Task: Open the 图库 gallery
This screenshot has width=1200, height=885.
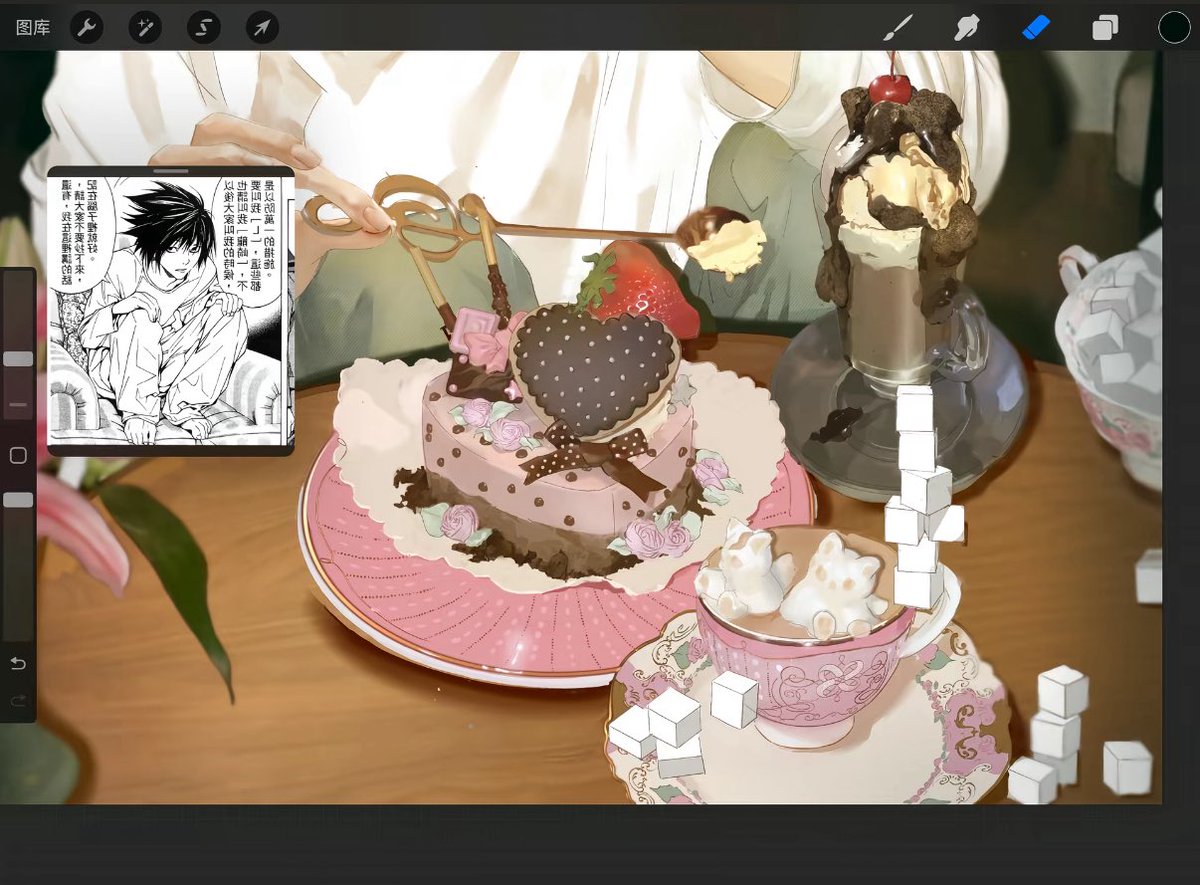Action: (x=33, y=28)
